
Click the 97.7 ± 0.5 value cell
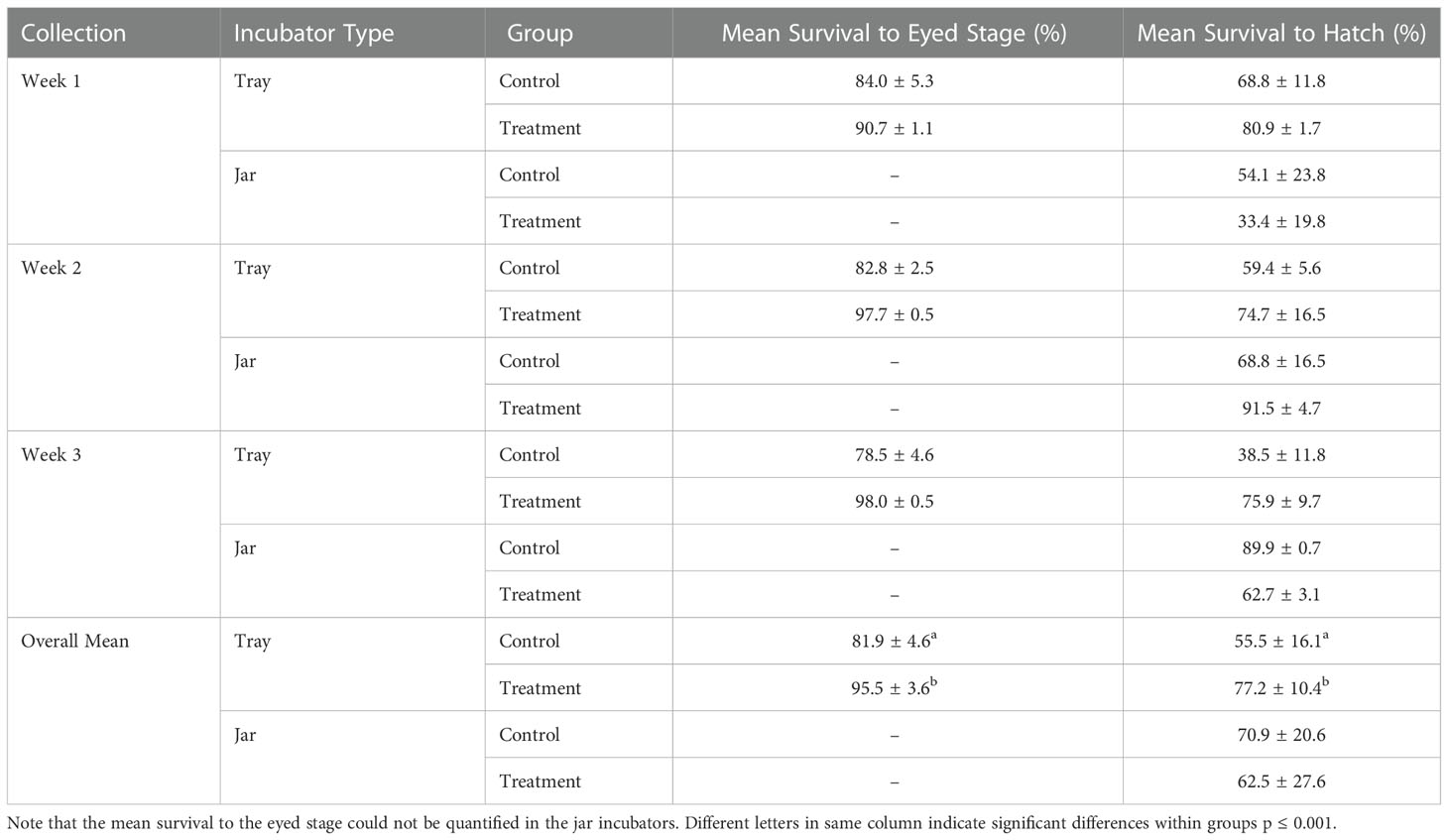click(x=894, y=314)
